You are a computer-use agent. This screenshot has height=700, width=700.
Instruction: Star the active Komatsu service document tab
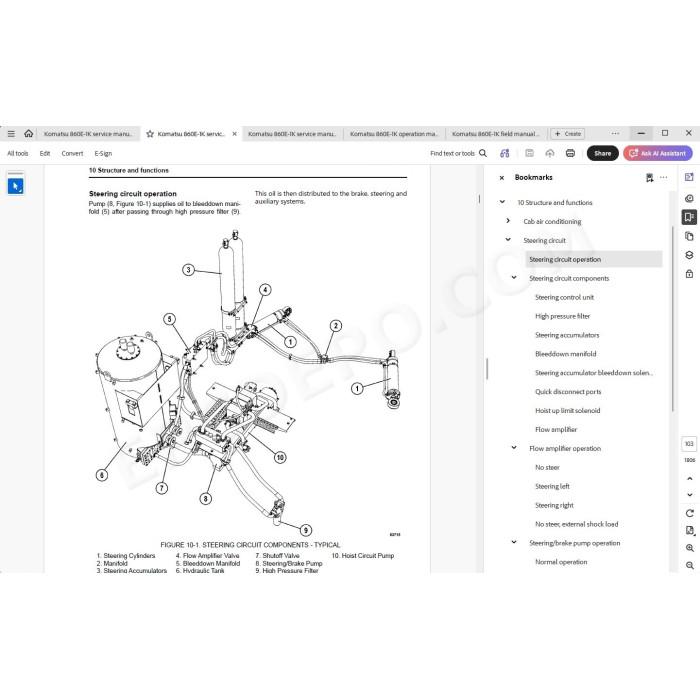[150, 134]
